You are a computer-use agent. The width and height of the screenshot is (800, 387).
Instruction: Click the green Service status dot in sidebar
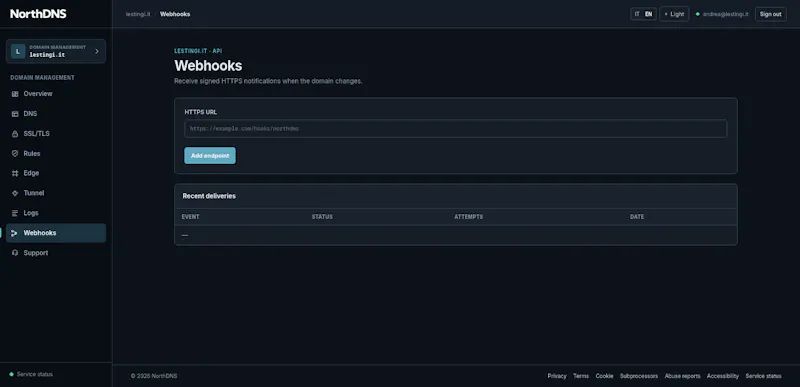pyautogui.click(x=11, y=374)
